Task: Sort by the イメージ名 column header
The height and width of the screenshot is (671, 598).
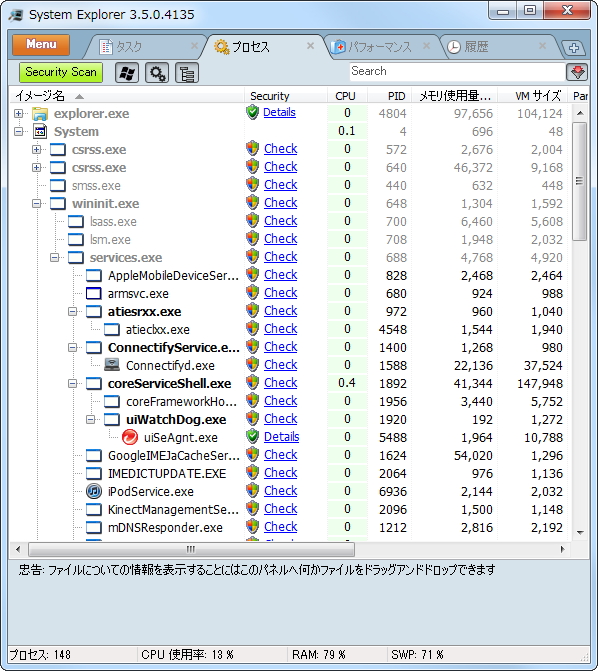Action: 127,96
